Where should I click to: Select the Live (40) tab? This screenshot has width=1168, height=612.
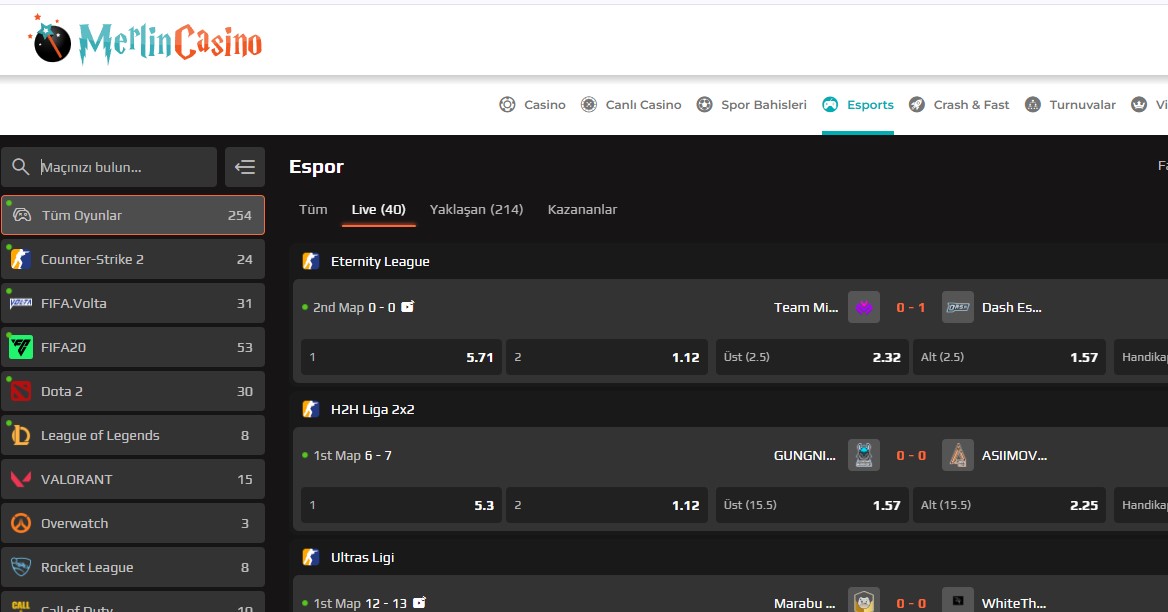coord(378,209)
